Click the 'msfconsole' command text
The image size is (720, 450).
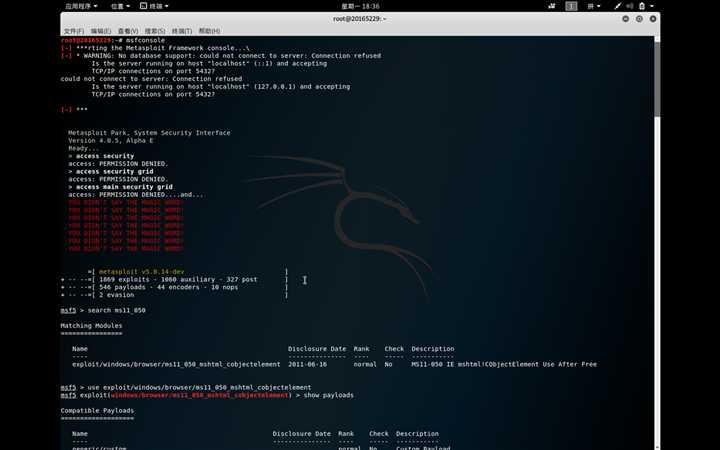(x=145, y=40)
